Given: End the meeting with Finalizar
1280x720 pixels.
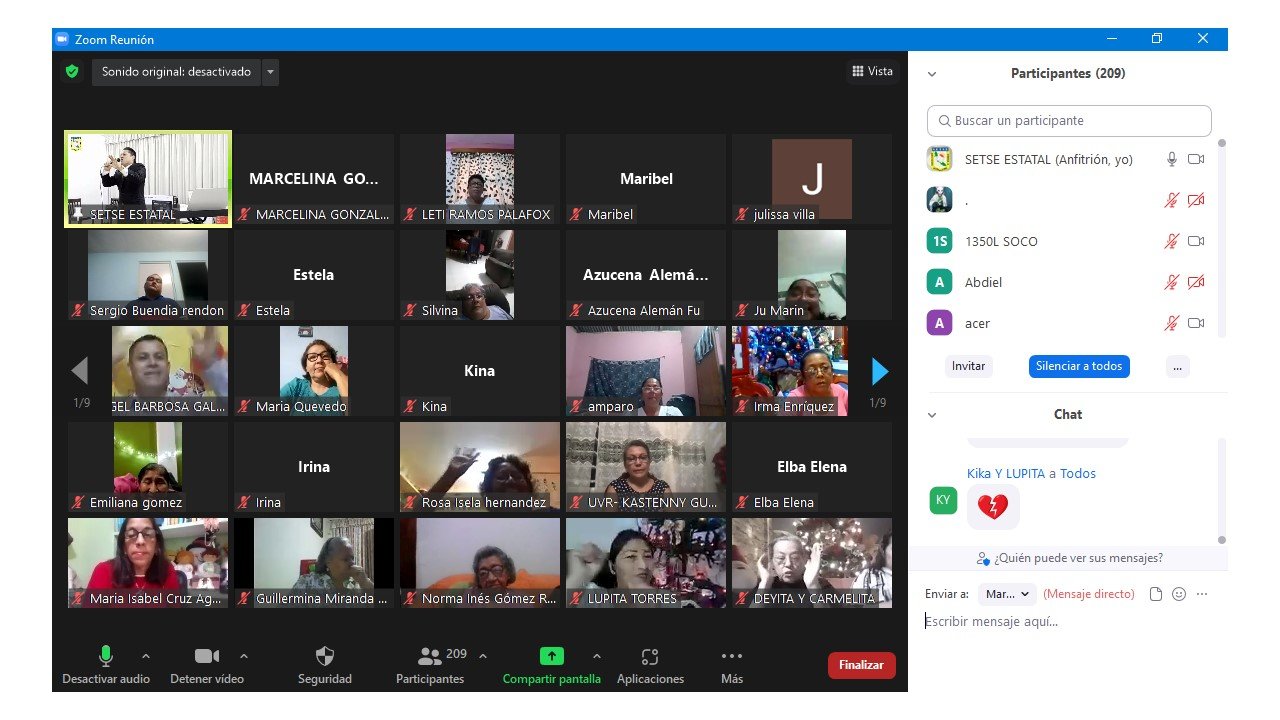Looking at the screenshot, I should (861, 665).
